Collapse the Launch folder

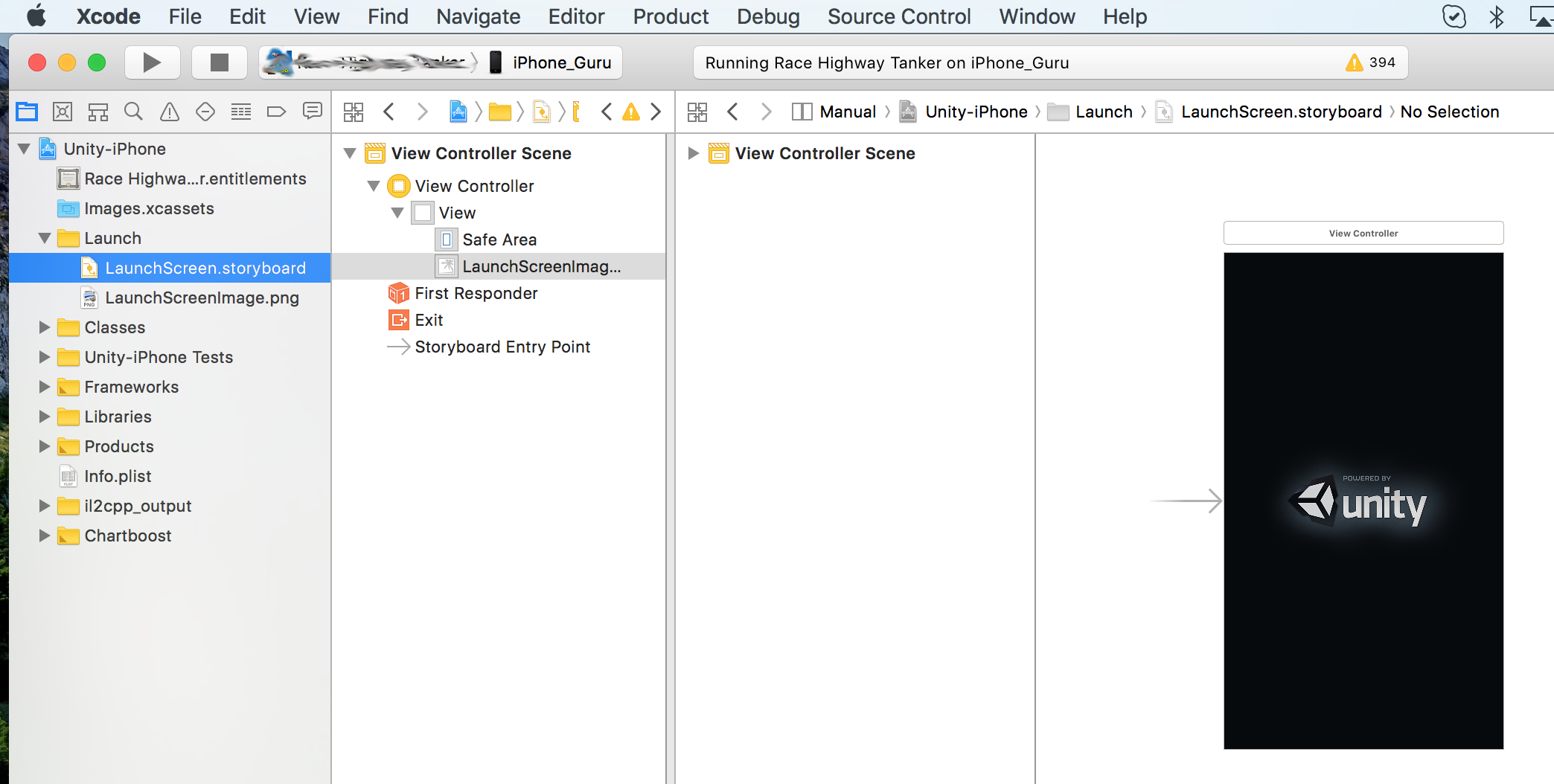(x=45, y=238)
